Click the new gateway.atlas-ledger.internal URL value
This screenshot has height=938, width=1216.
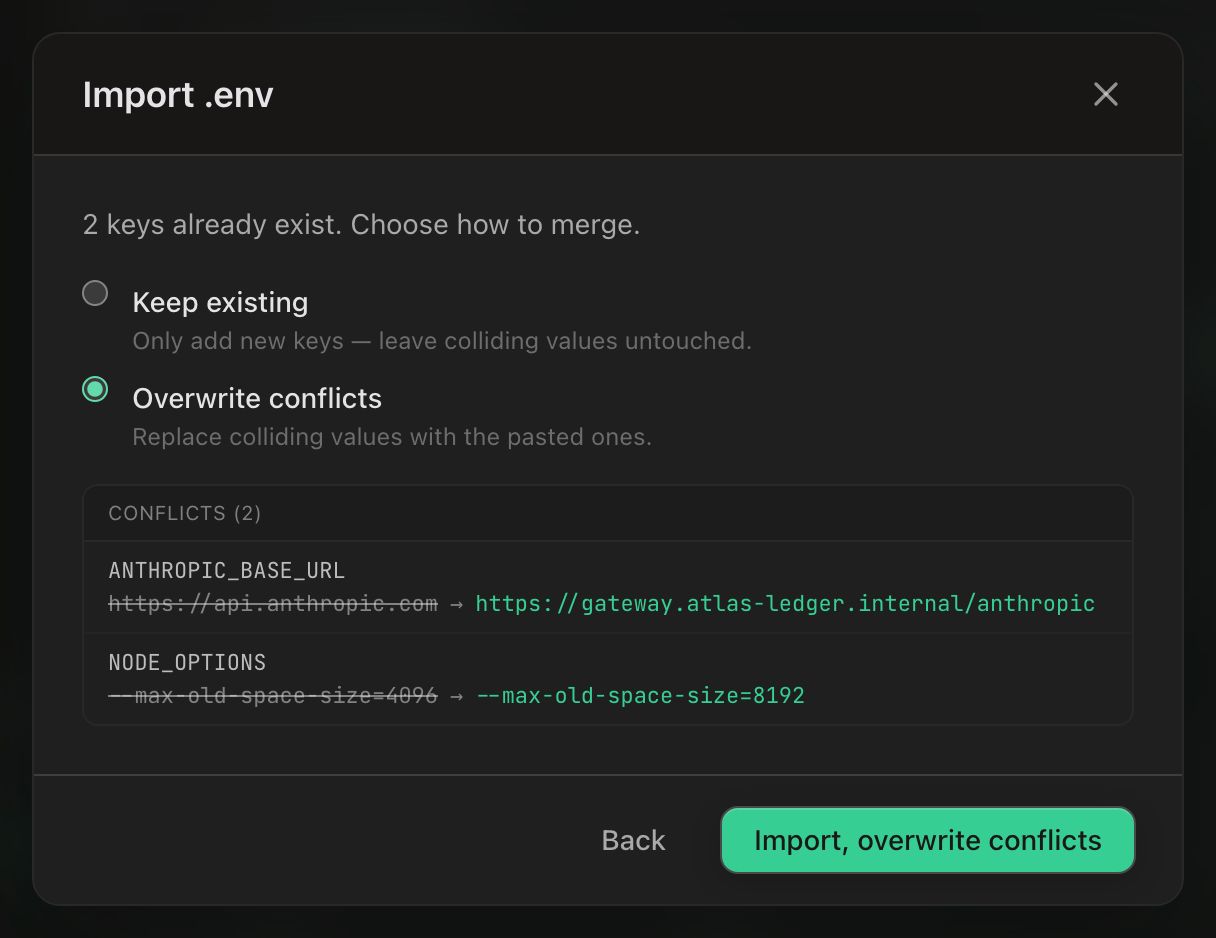pos(785,604)
